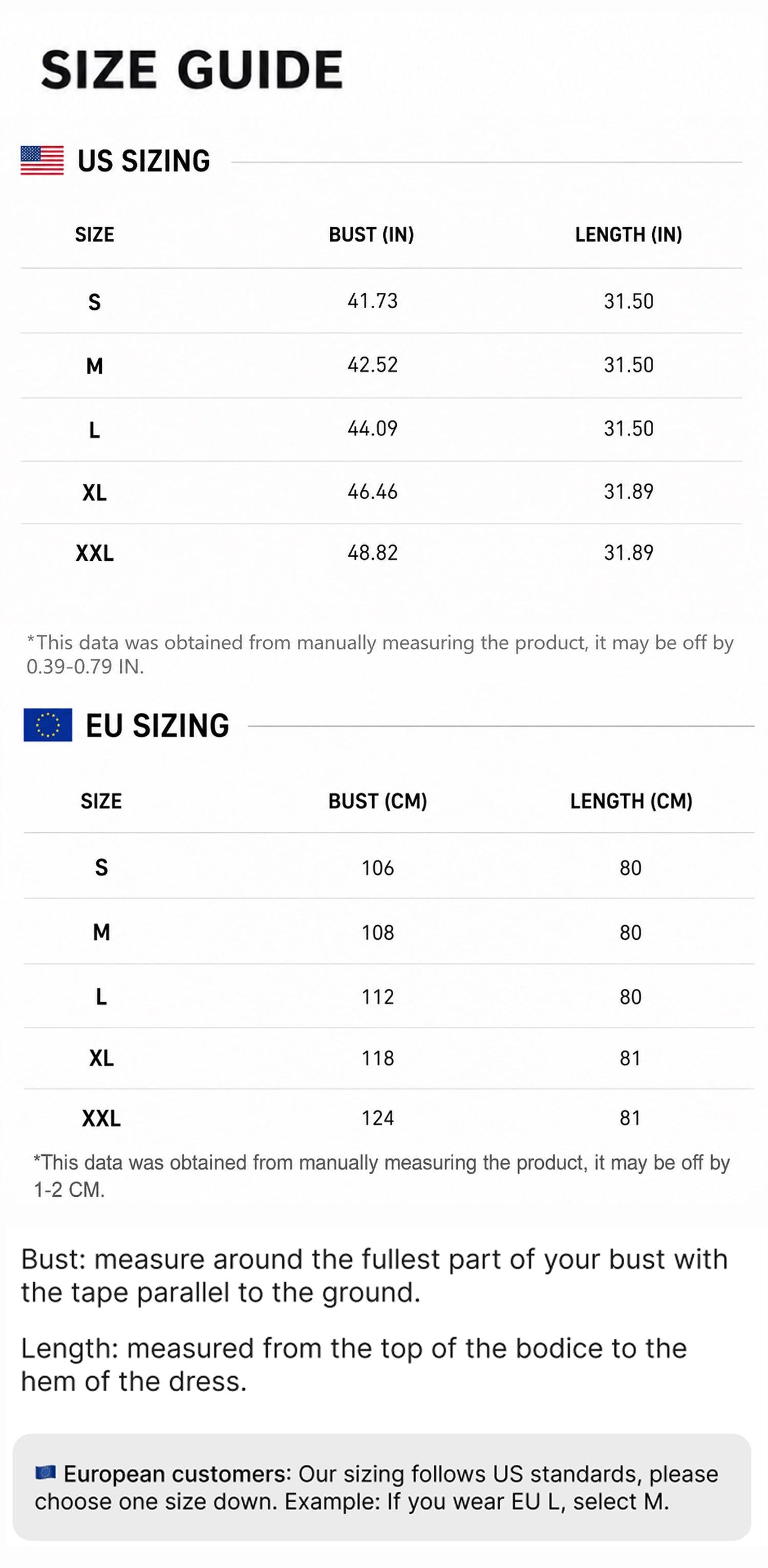Click the EU flag icon beside EU SIZING
768x1568 pixels.
(48, 725)
